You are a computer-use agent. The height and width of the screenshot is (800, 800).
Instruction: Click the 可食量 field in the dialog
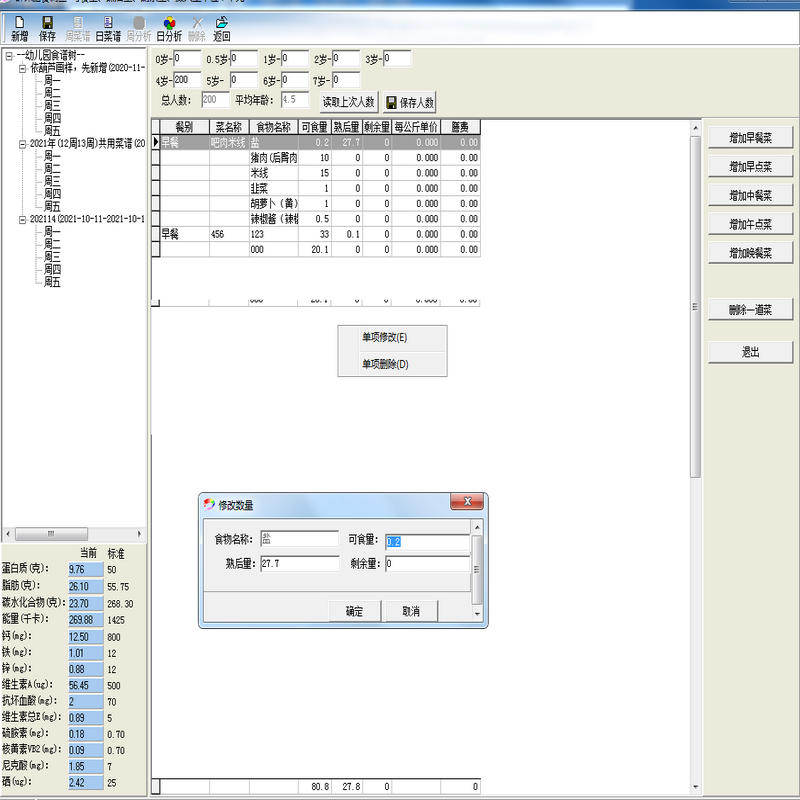pyautogui.click(x=427, y=542)
